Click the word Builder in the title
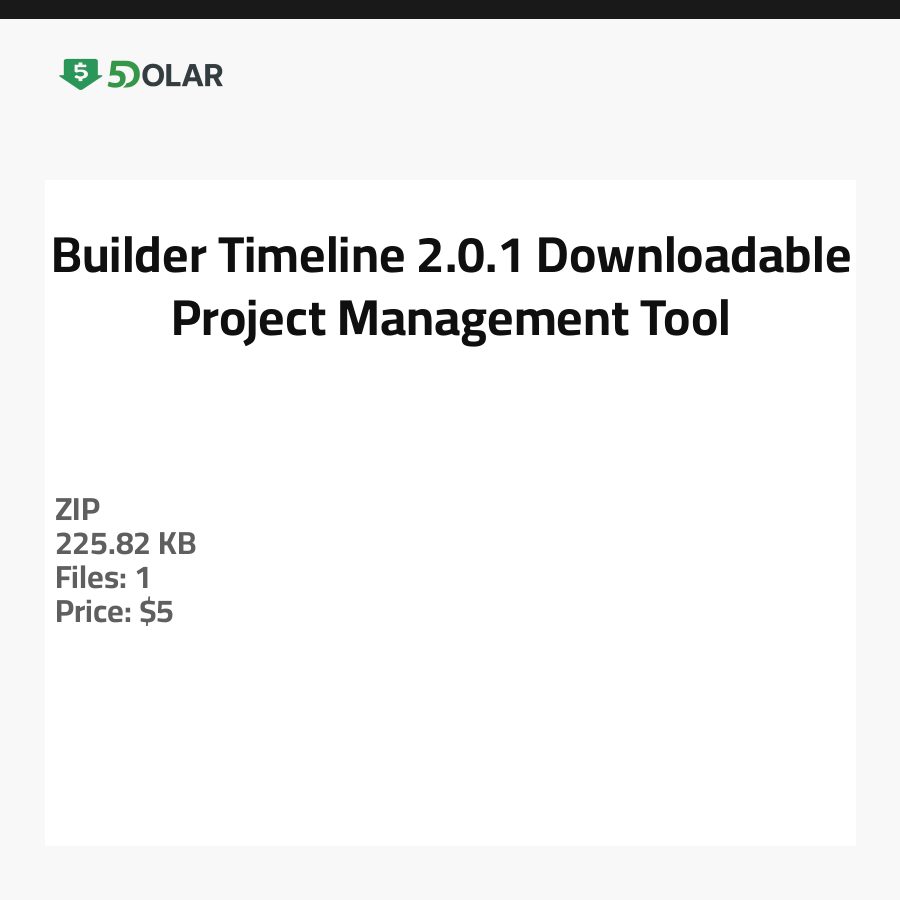This screenshot has height=900, width=900. point(126,256)
